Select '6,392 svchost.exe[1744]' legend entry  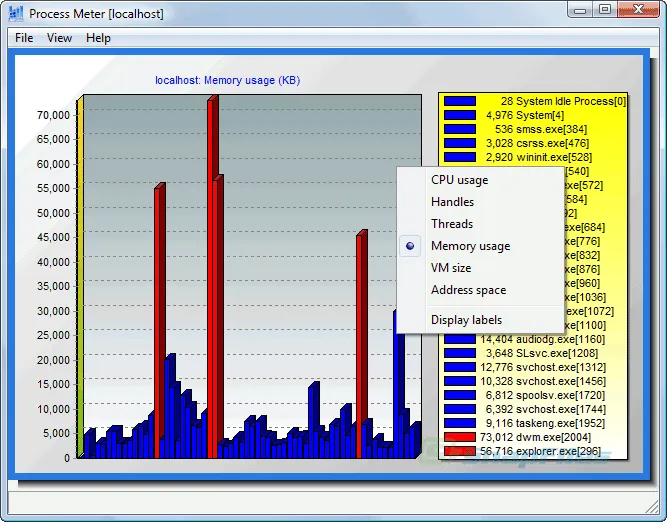pyautogui.click(x=545, y=409)
